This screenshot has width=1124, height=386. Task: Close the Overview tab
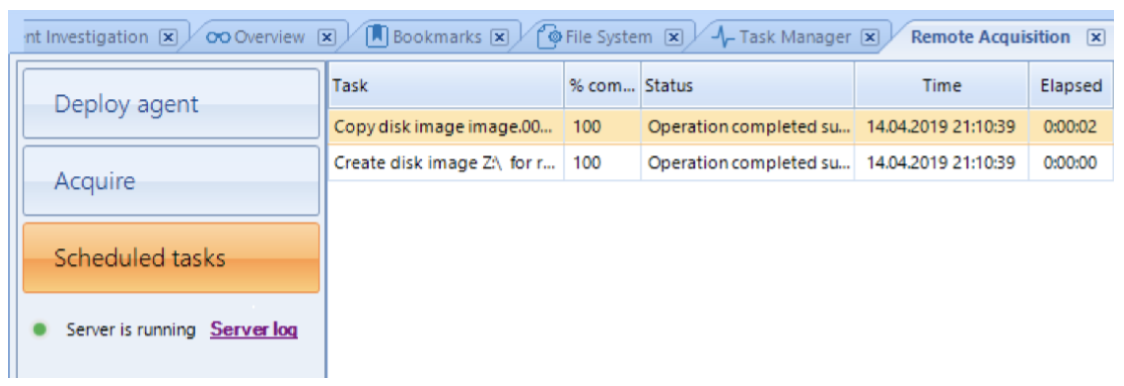(x=327, y=37)
